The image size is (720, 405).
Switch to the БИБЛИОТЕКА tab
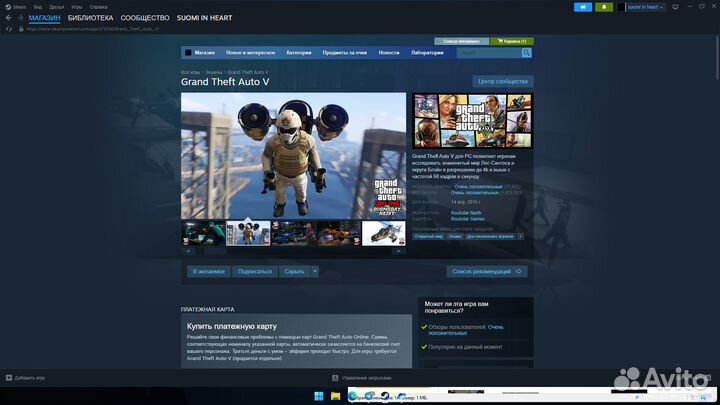pos(90,18)
